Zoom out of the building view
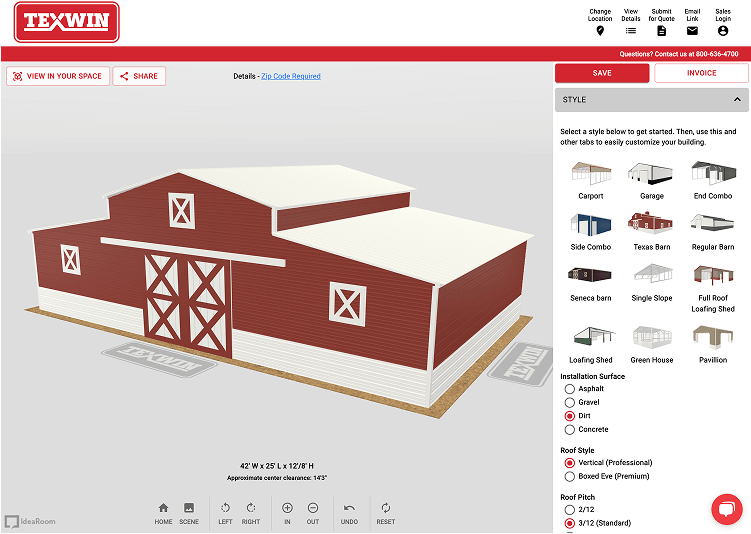The width and height of the screenshot is (751, 534). [x=313, y=508]
